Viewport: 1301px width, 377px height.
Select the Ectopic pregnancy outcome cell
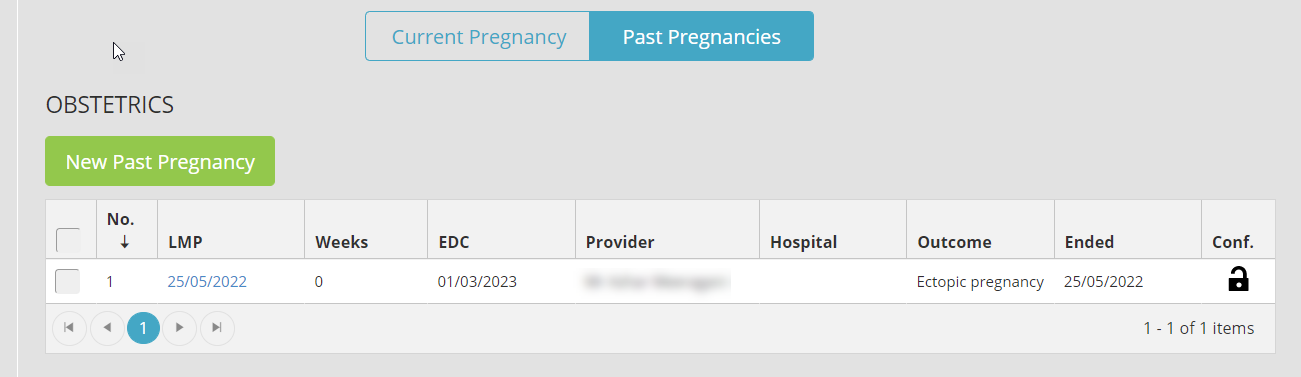point(980,282)
